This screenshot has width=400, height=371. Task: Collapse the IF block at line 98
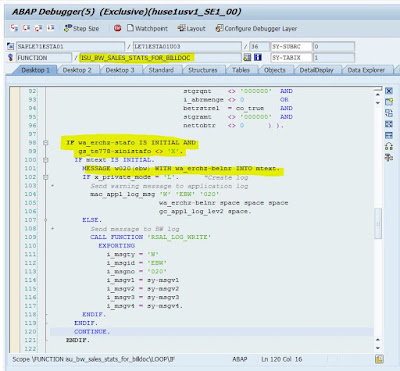point(46,143)
